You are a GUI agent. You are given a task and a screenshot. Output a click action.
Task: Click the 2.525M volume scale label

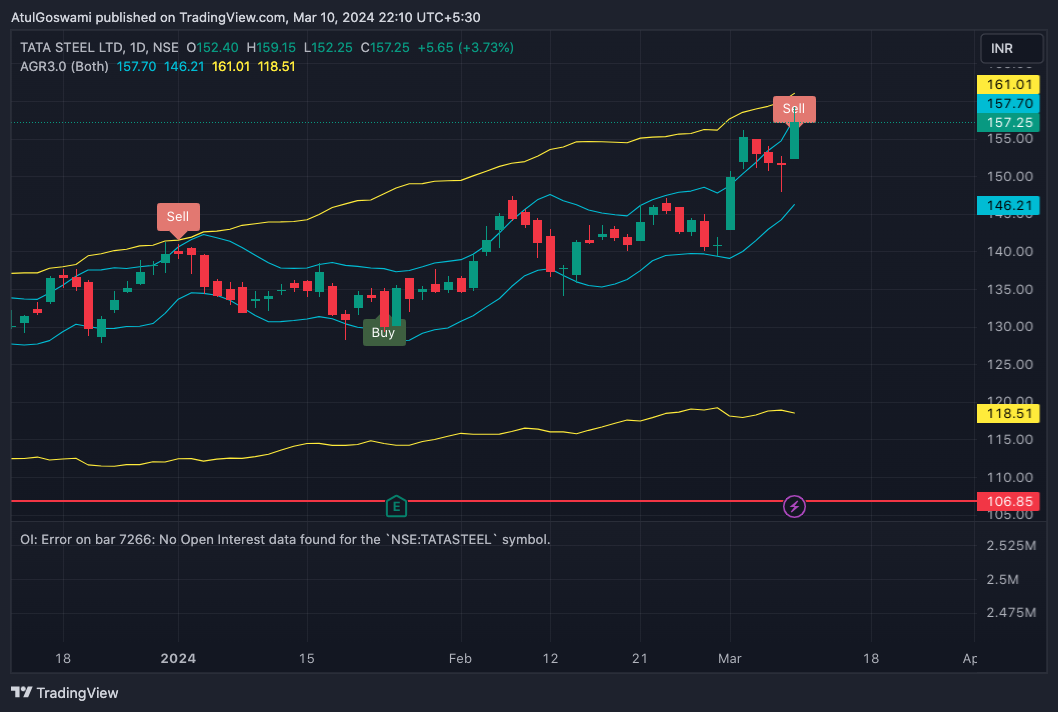point(1011,545)
